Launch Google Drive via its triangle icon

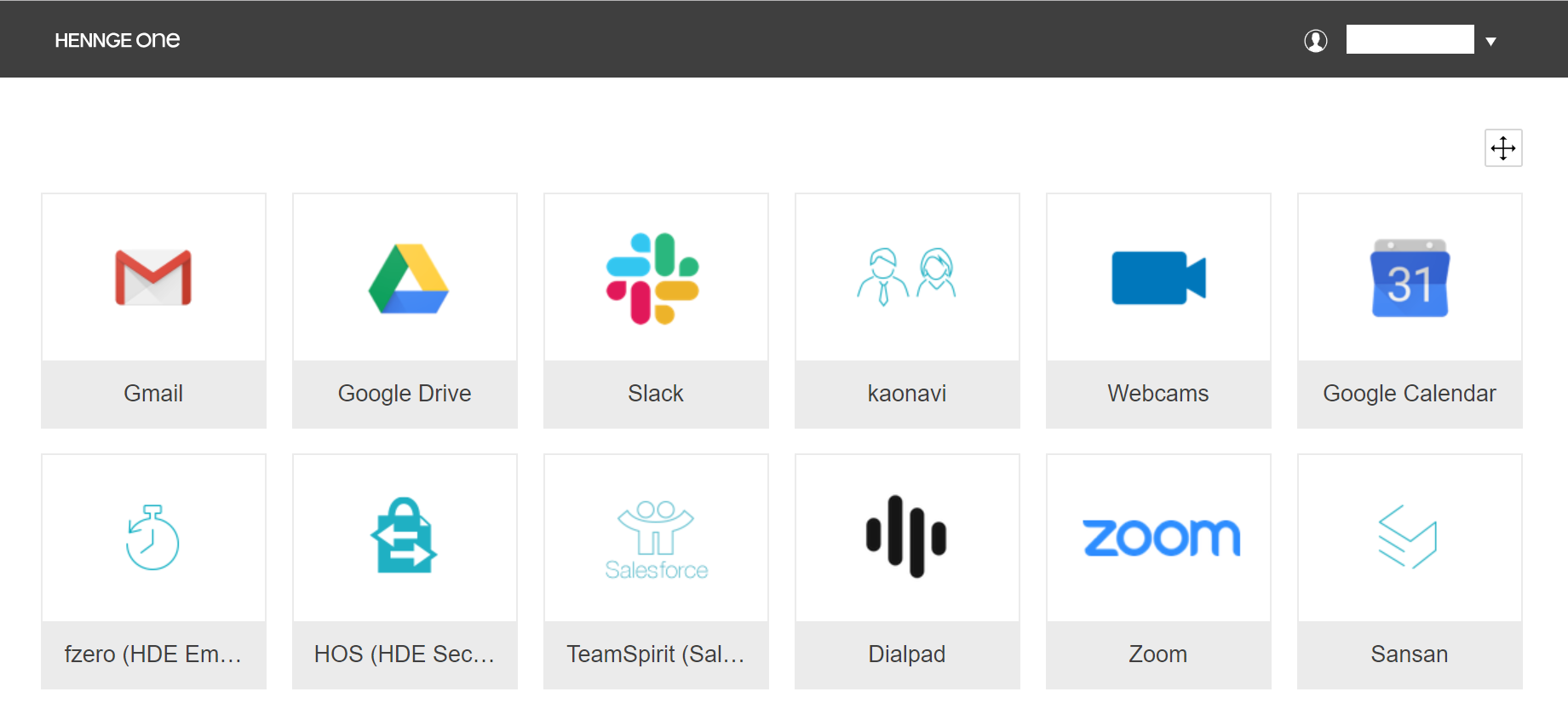408,280
